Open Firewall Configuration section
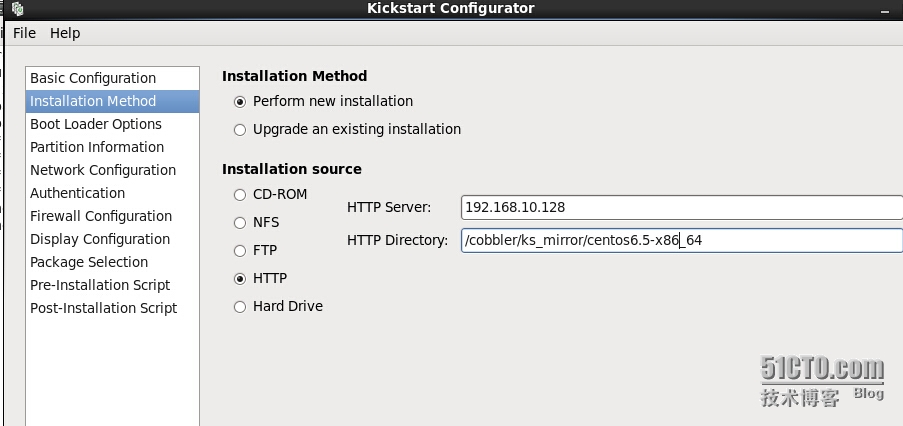The image size is (903, 426). [112, 216]
